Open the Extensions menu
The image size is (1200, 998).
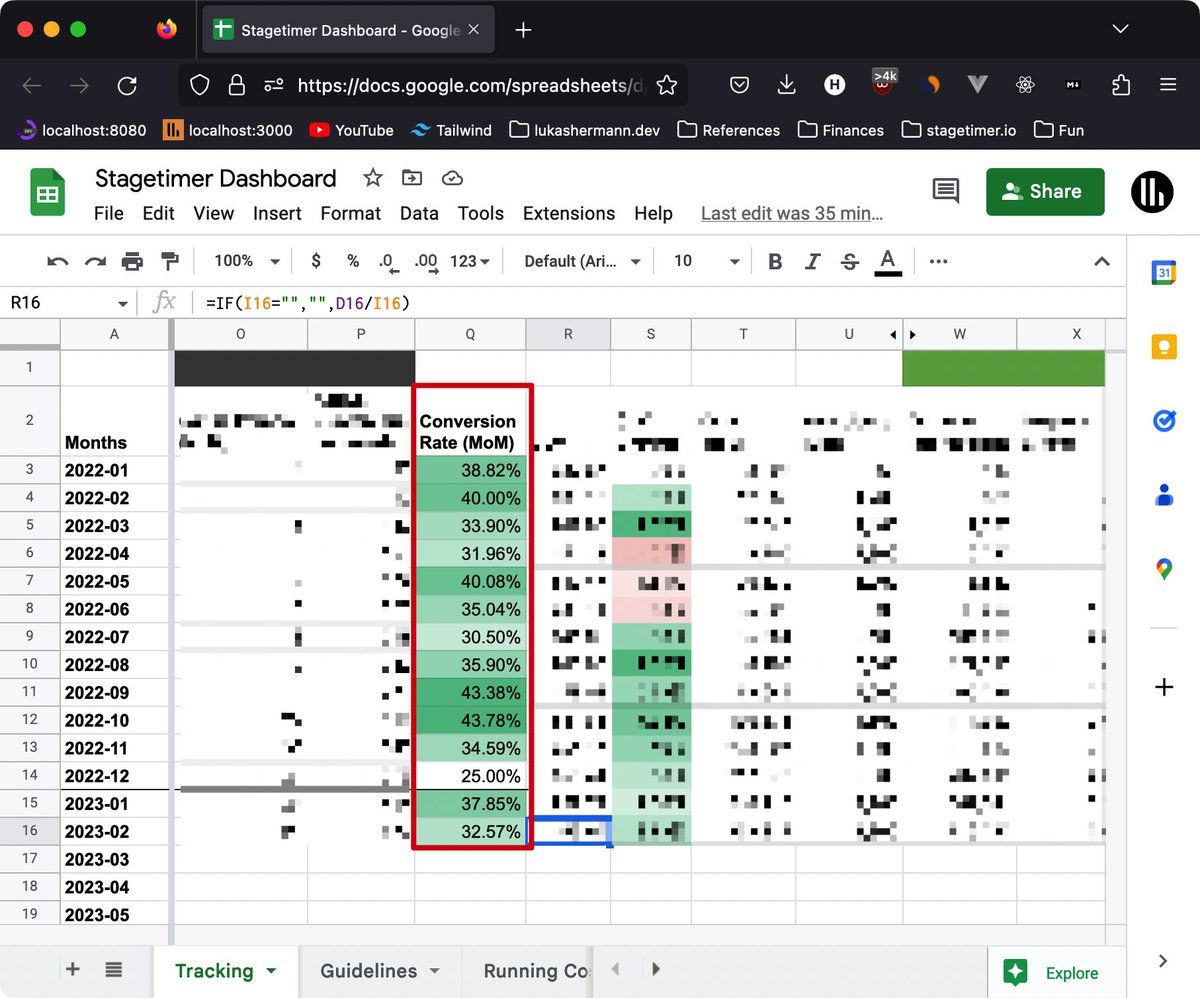pyautogui.click(x=568, y=213)
